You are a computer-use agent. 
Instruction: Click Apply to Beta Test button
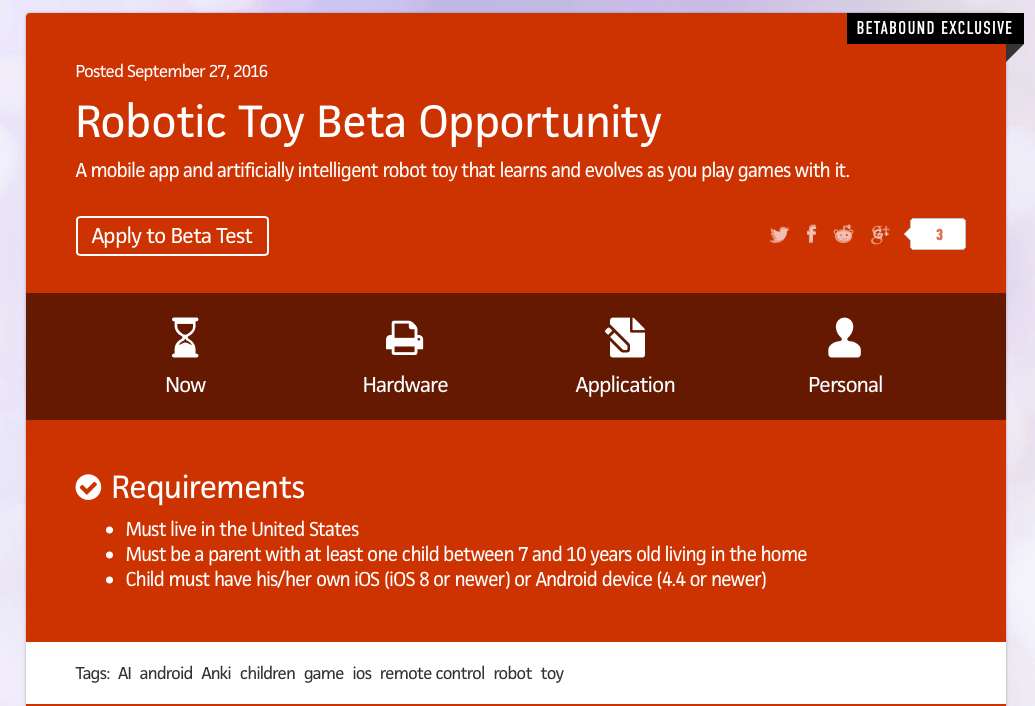172,236
